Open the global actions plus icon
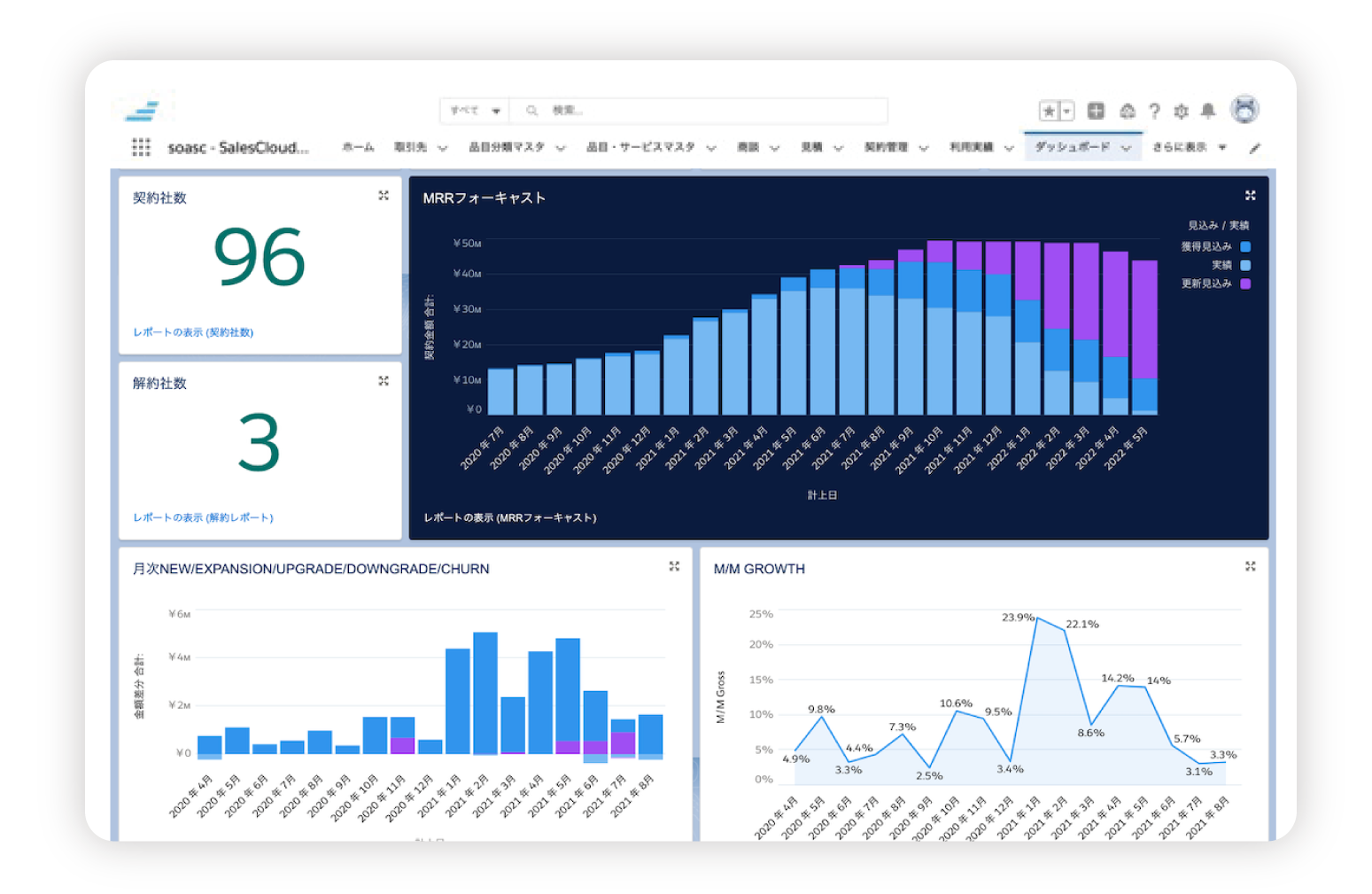Viewport: 1372px width, 894px height. tap(1096, 111)
